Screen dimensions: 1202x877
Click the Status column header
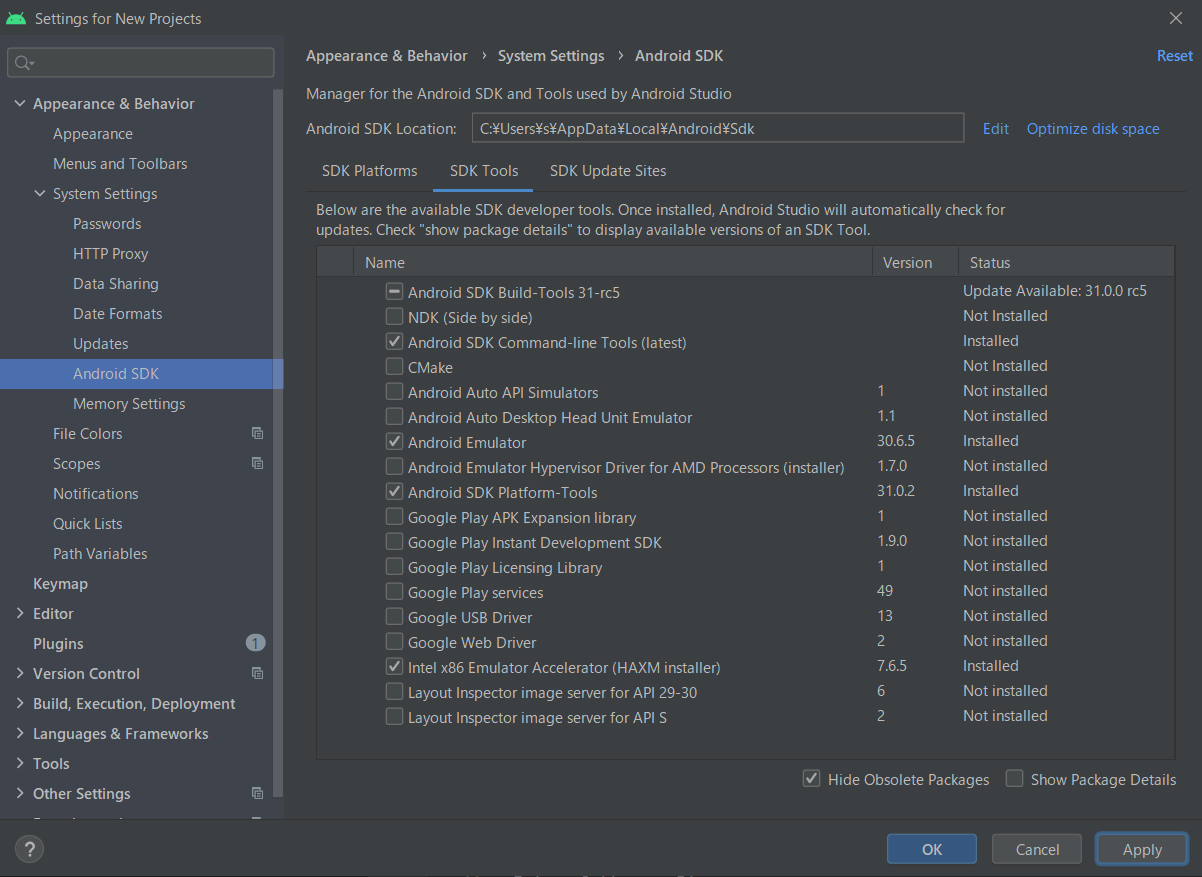[x=1066, y=262]
